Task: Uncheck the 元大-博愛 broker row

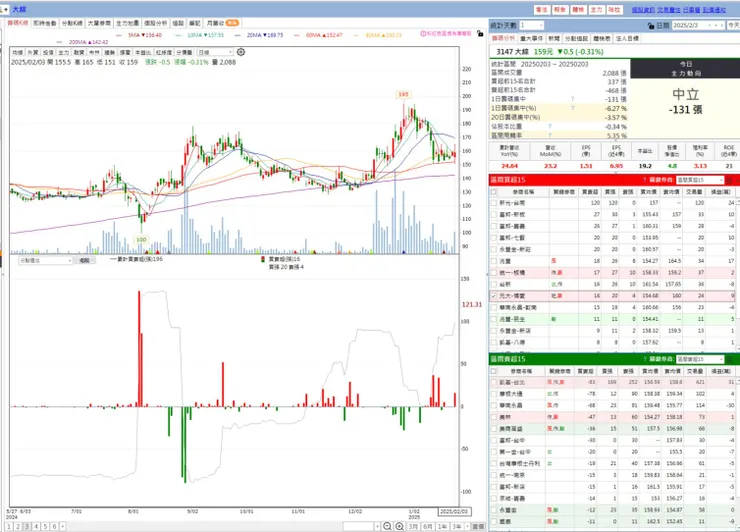Action: [x=494, y=296]
